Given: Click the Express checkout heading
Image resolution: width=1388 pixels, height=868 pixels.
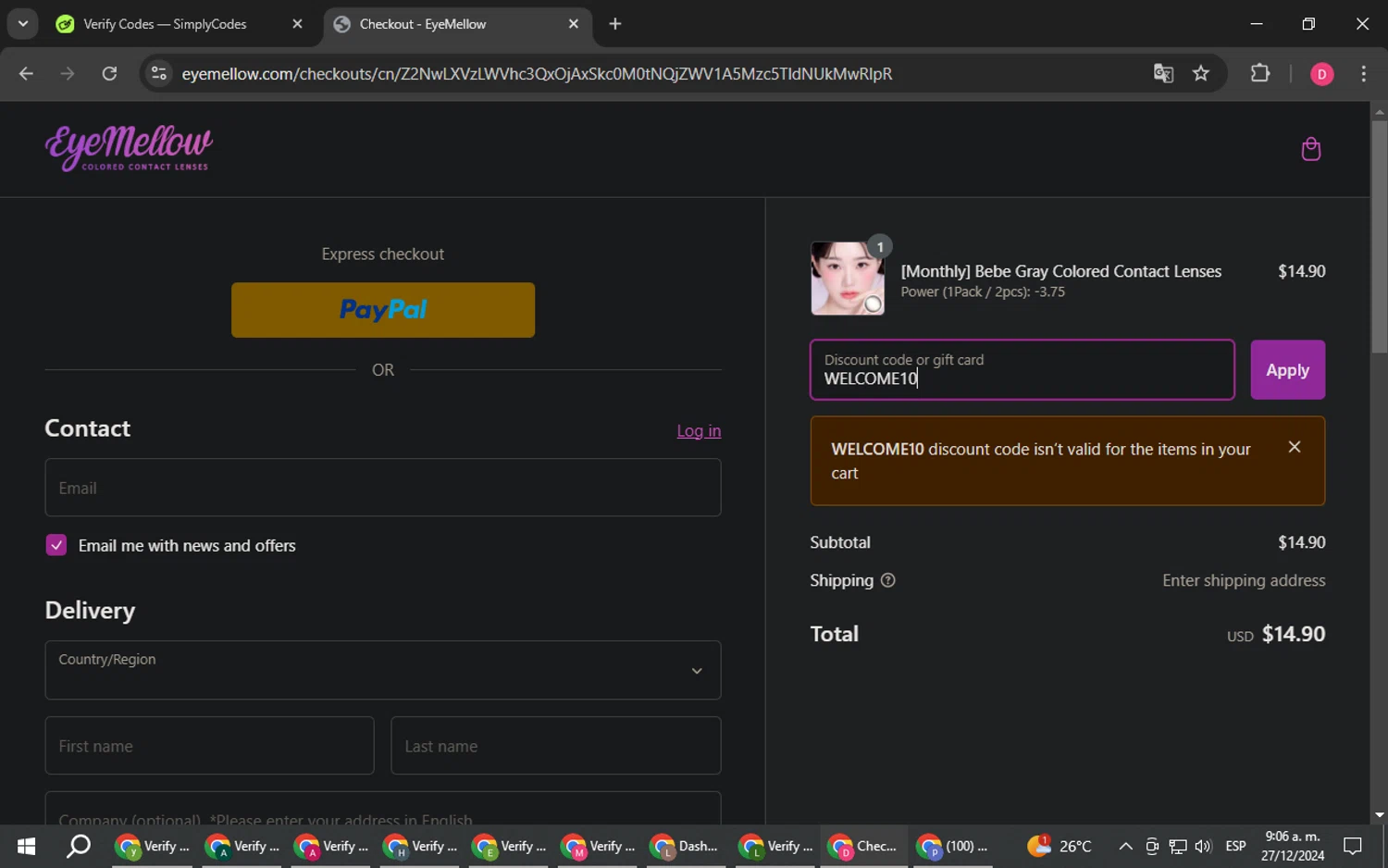Looking at the screenshot, I should click(383, 254).
